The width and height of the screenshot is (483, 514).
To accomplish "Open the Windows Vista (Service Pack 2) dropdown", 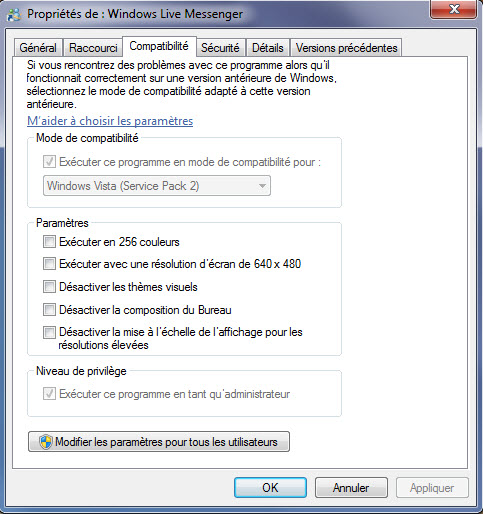I will click(x=157, y=186).
